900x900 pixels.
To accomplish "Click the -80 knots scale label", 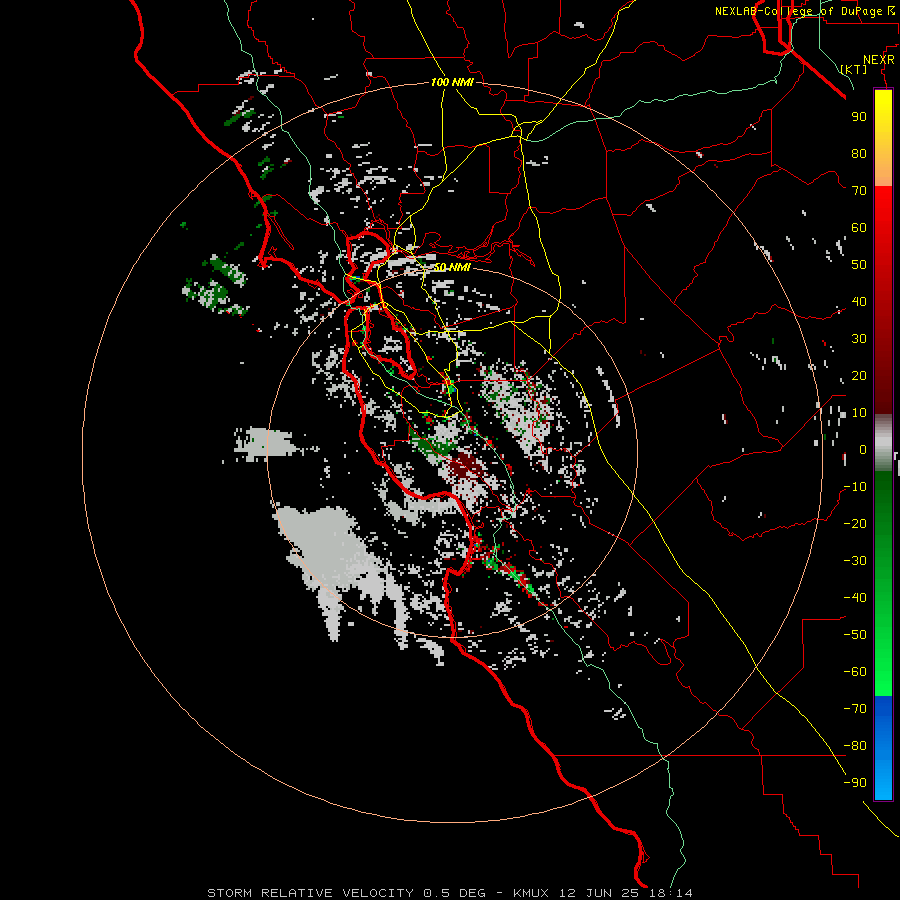I will point(855,746).
